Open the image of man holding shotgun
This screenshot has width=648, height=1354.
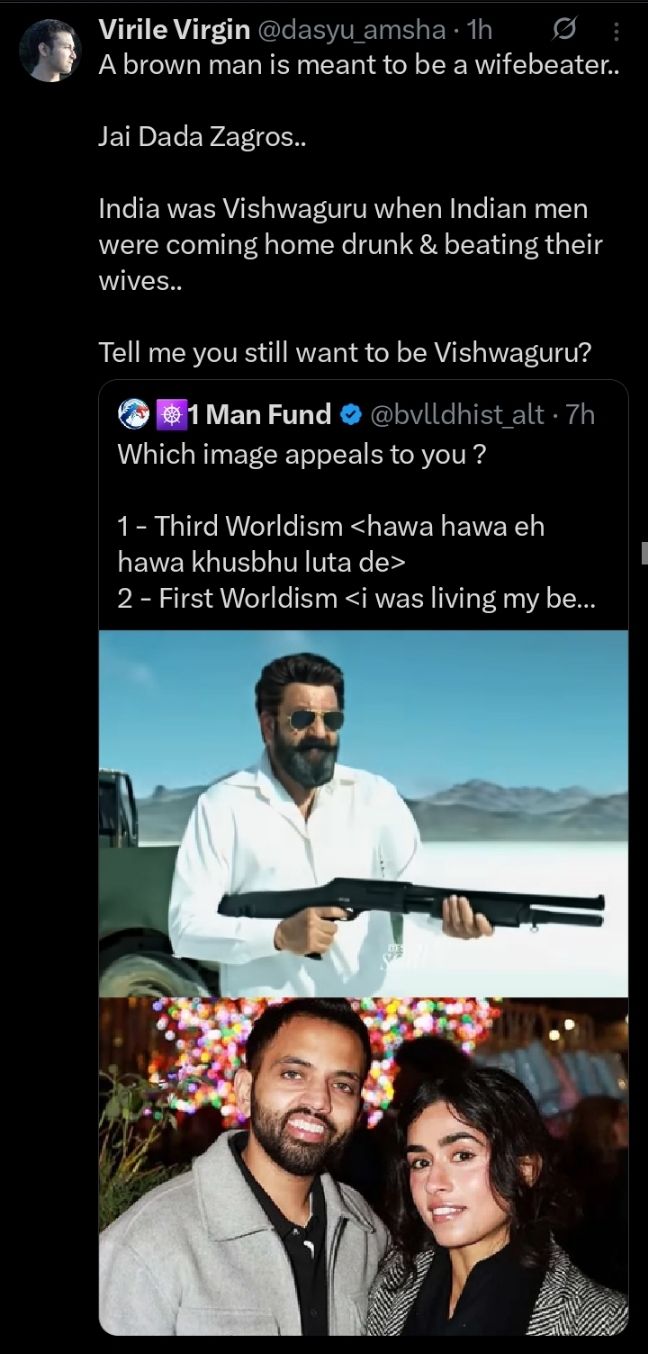tap(363, 813)
